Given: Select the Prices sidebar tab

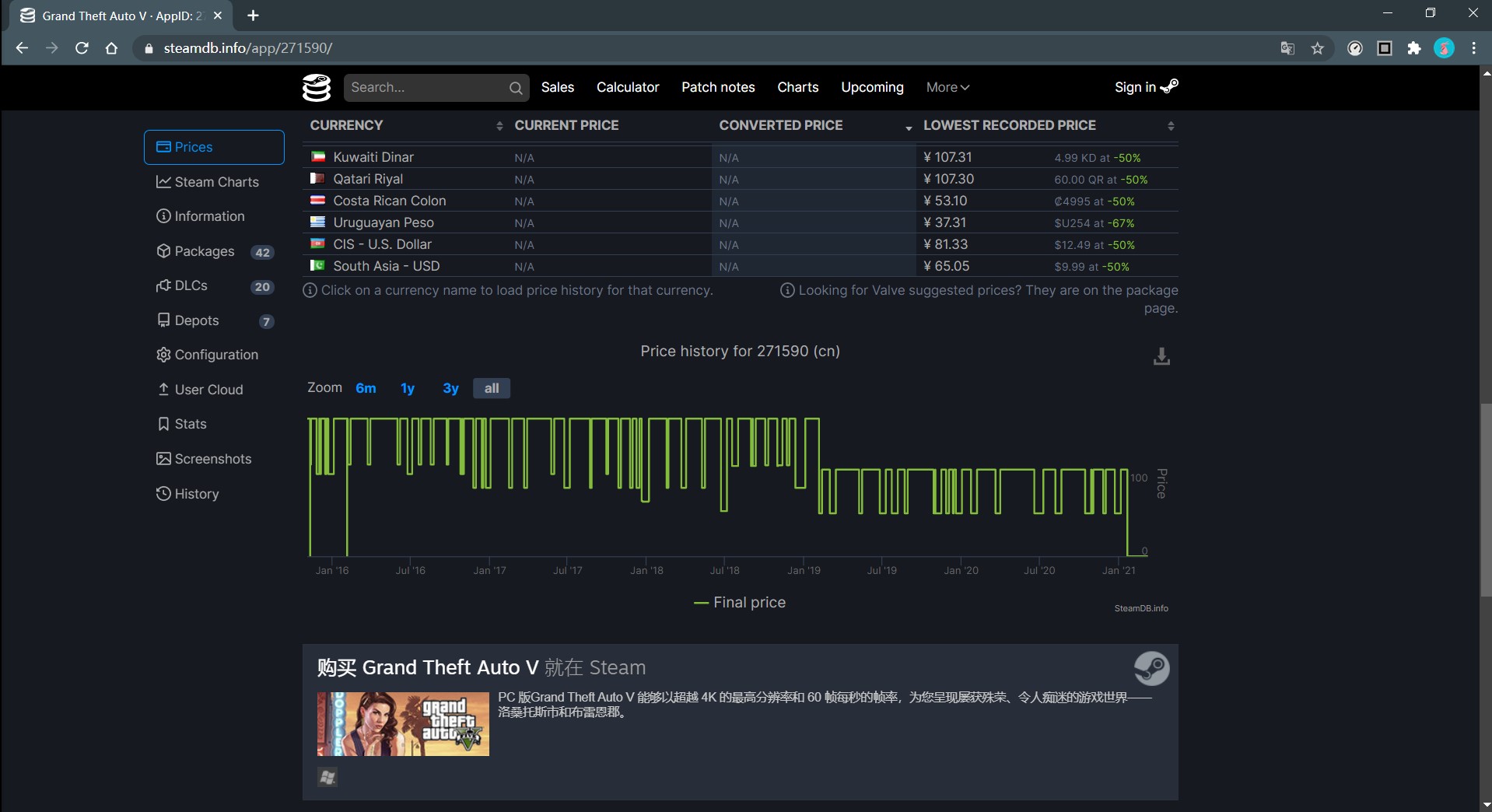Looking at the screenshot, I should click(x=214, y=147).
